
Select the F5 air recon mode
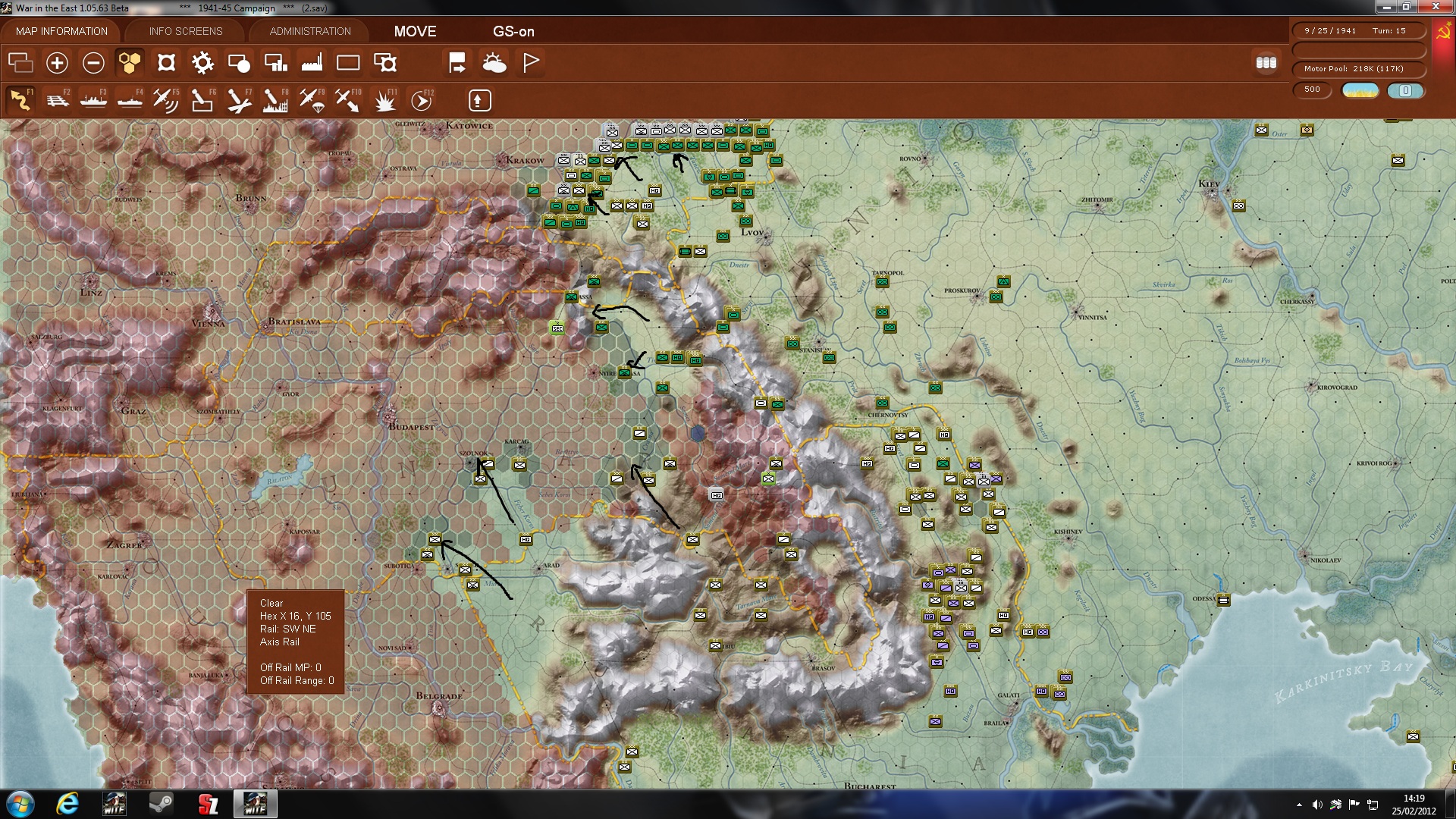(166, 100)
